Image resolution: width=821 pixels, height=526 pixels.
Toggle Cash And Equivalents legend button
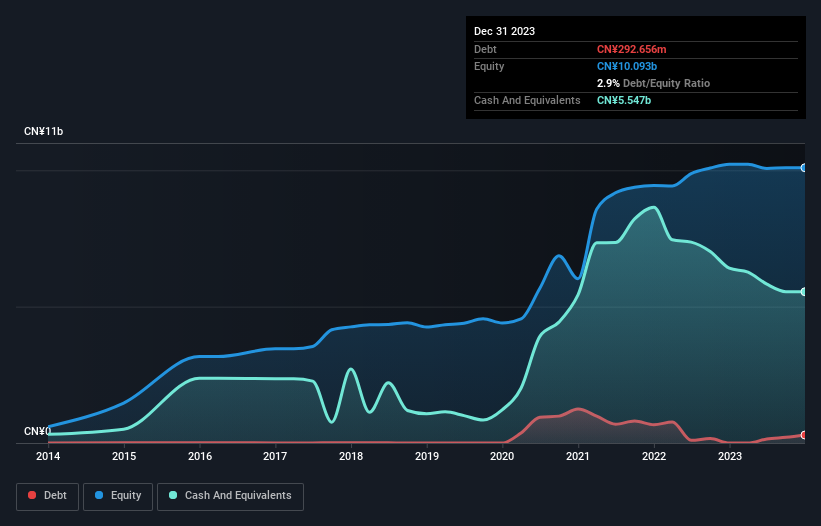point(230,496)
